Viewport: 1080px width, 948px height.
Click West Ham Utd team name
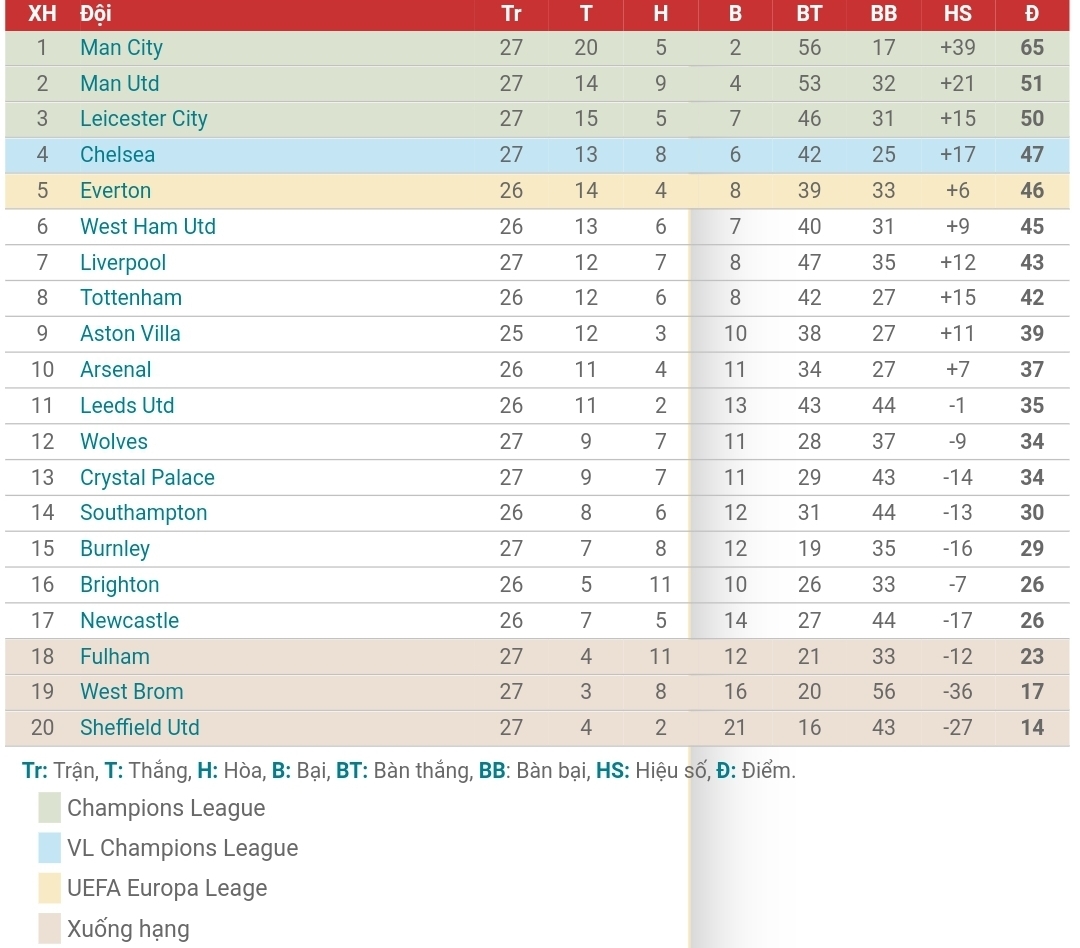(x=147, y=227)
